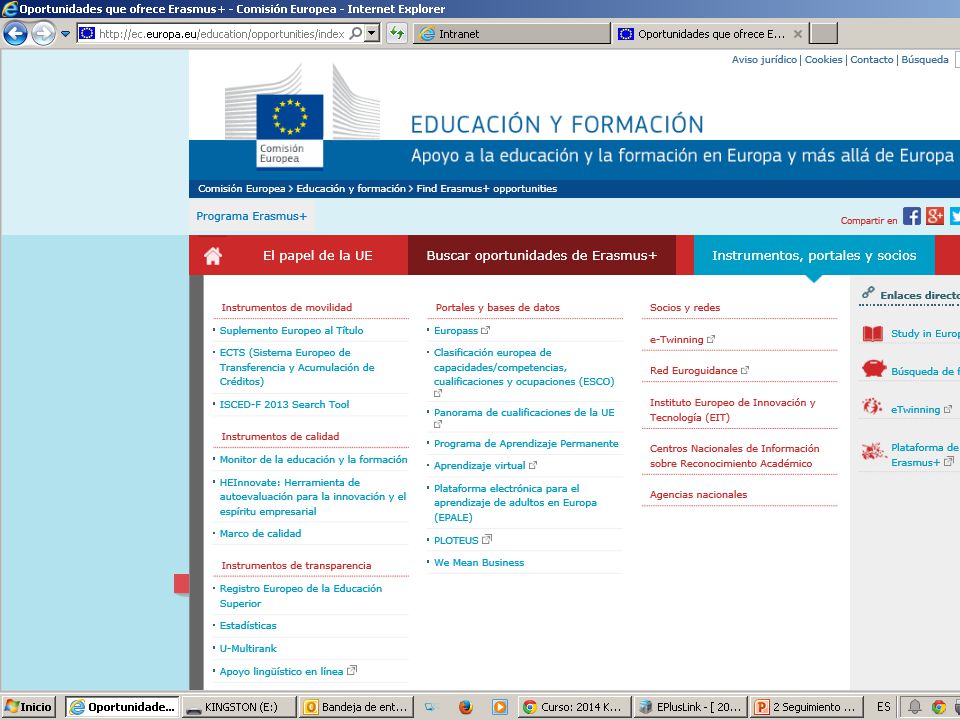Open the Contacto link
960x720 pixels.
872,59
